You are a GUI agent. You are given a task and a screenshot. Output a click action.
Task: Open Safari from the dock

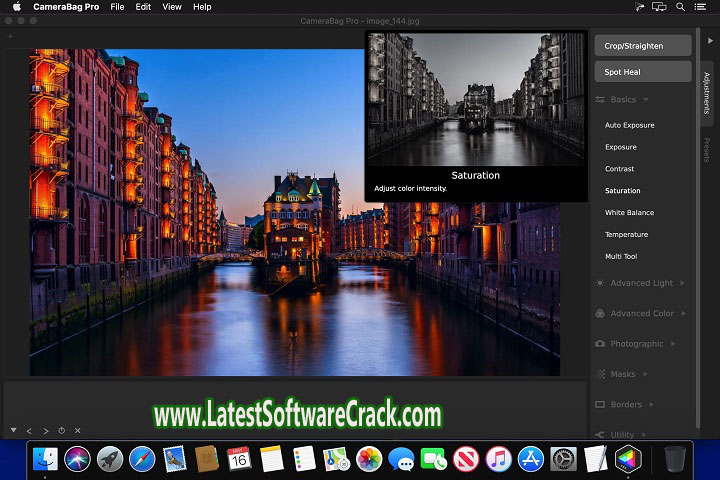tap(142, 459)
